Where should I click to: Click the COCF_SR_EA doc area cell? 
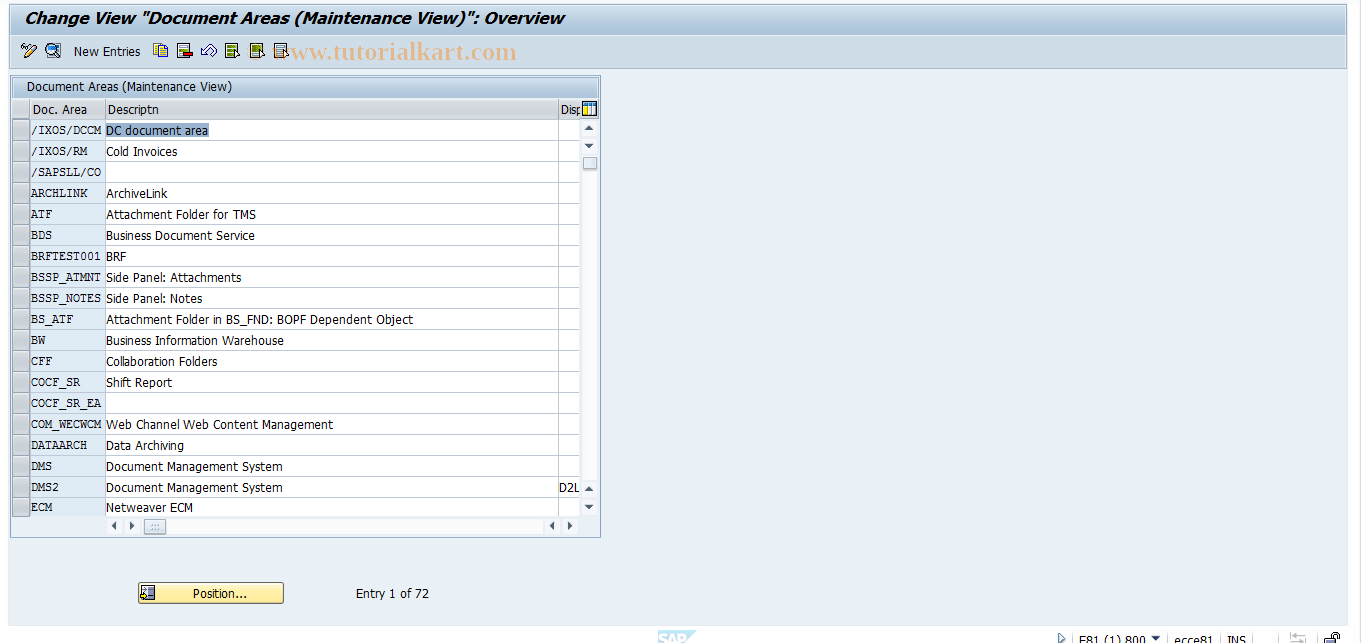pyautogui.click(x=67, y=403)
